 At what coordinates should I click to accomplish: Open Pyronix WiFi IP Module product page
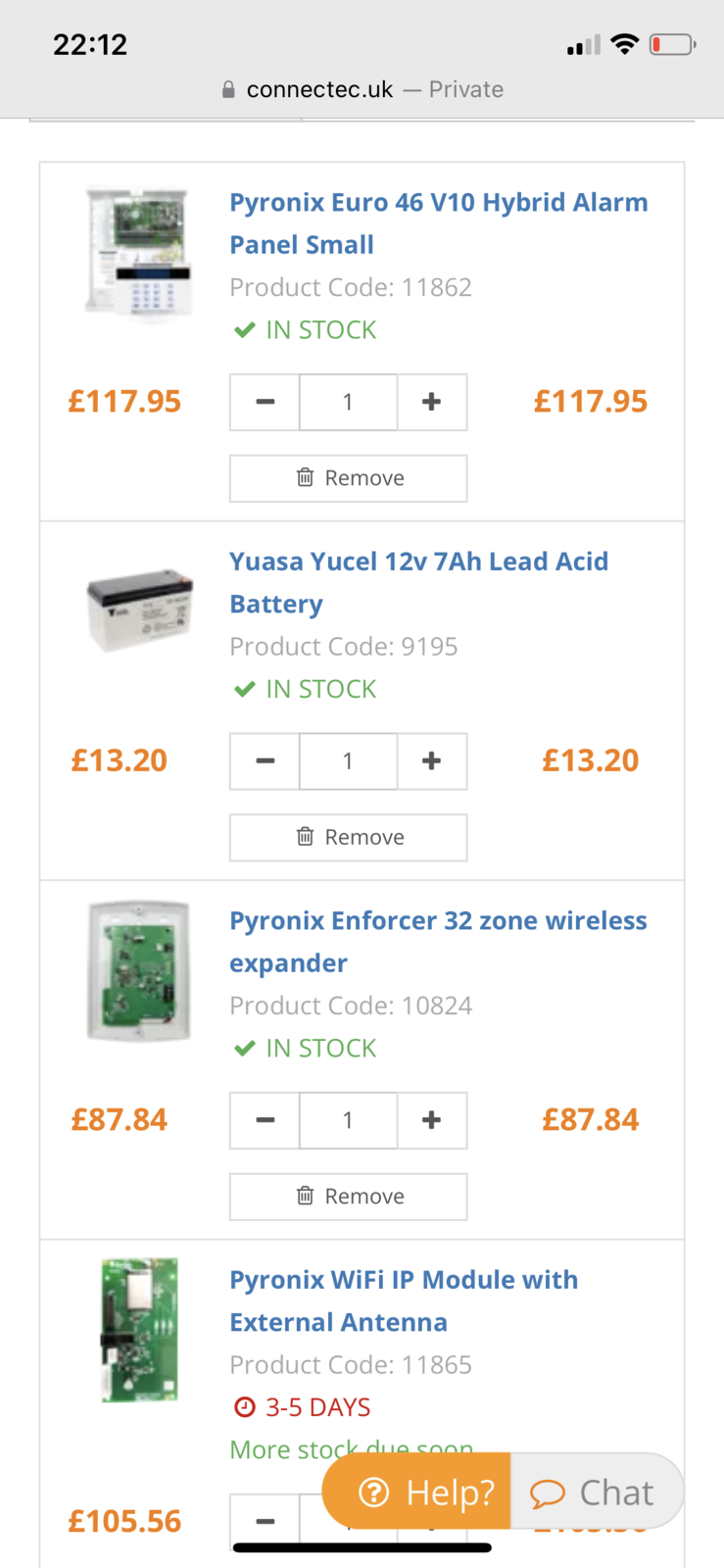[404, 1300]
